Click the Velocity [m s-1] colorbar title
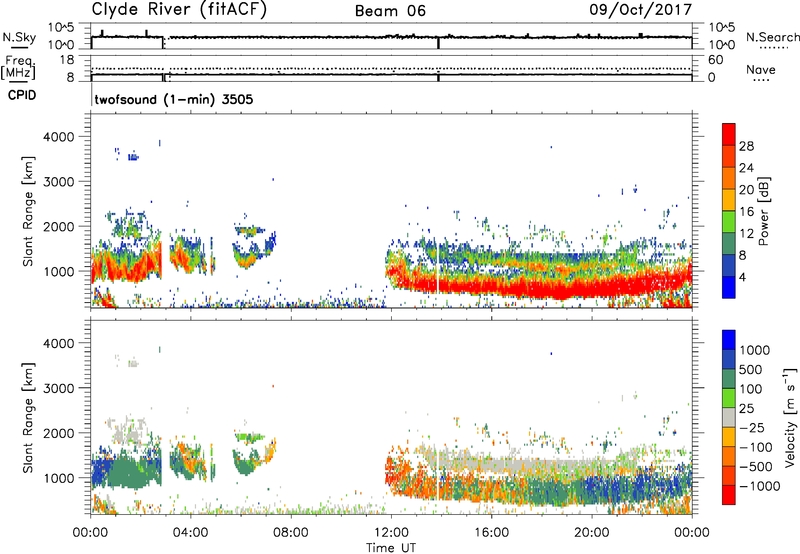 pos(790,417)
